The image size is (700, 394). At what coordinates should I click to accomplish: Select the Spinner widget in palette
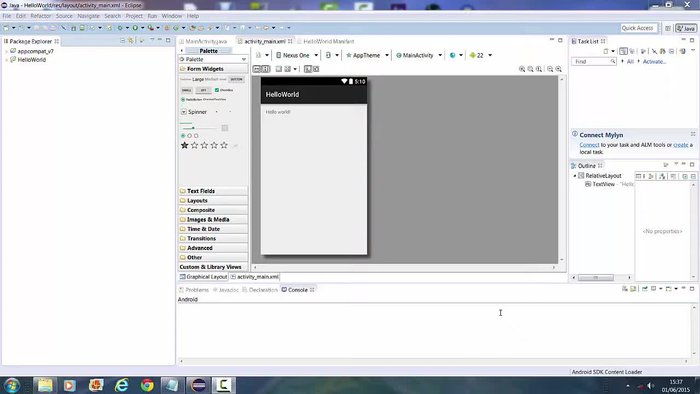194,112
